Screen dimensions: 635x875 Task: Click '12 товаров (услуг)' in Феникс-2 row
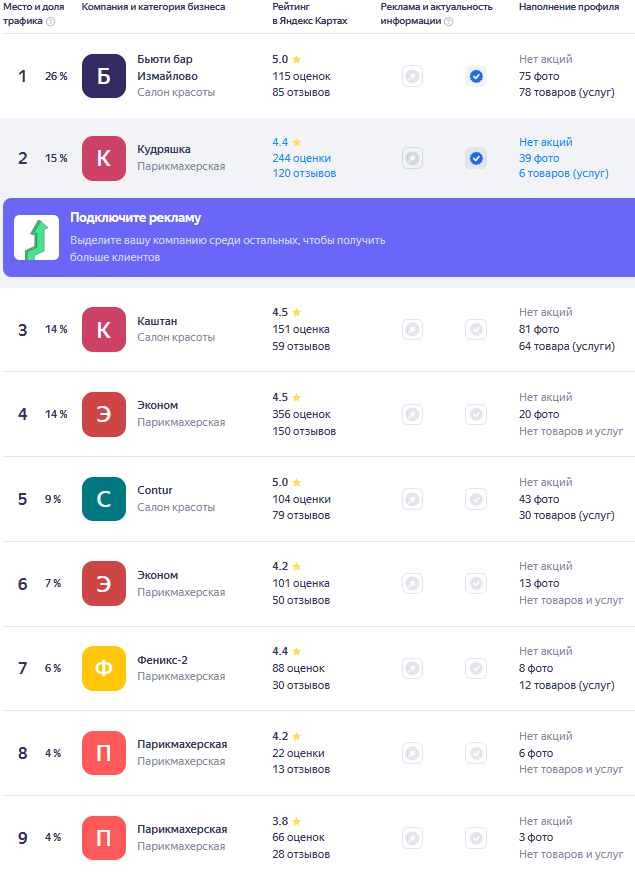567,685
